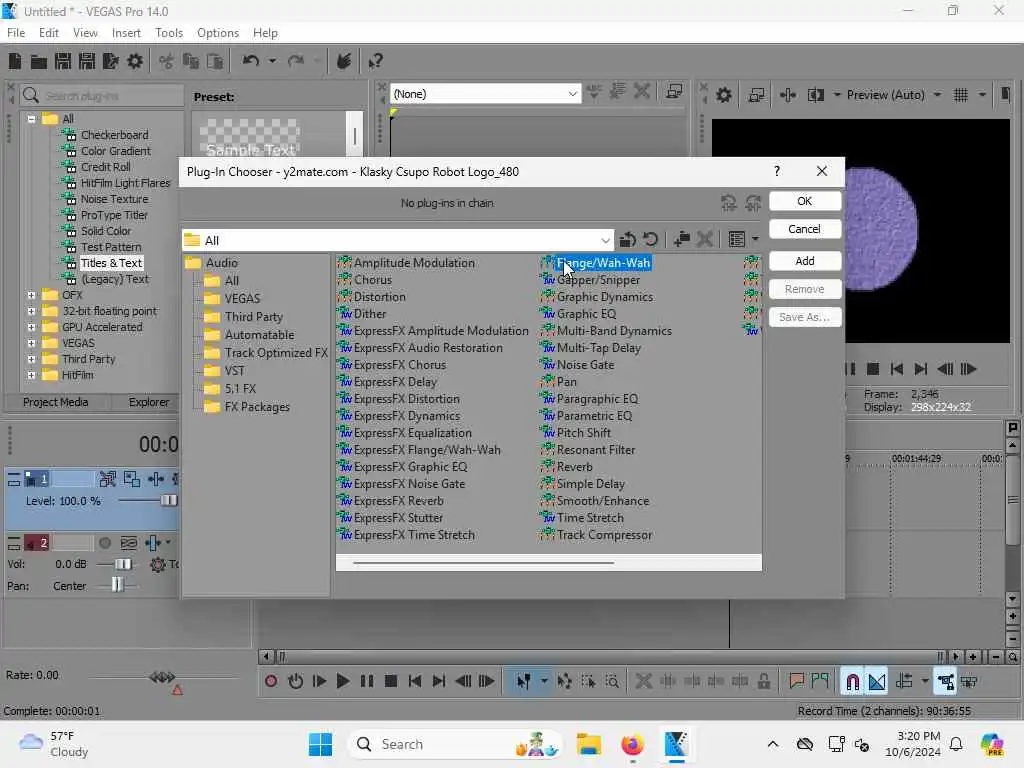The height and width of the screenshot is (768, 1024).
Task: Click the Search plug-ins input field
Action: point(102,96)
